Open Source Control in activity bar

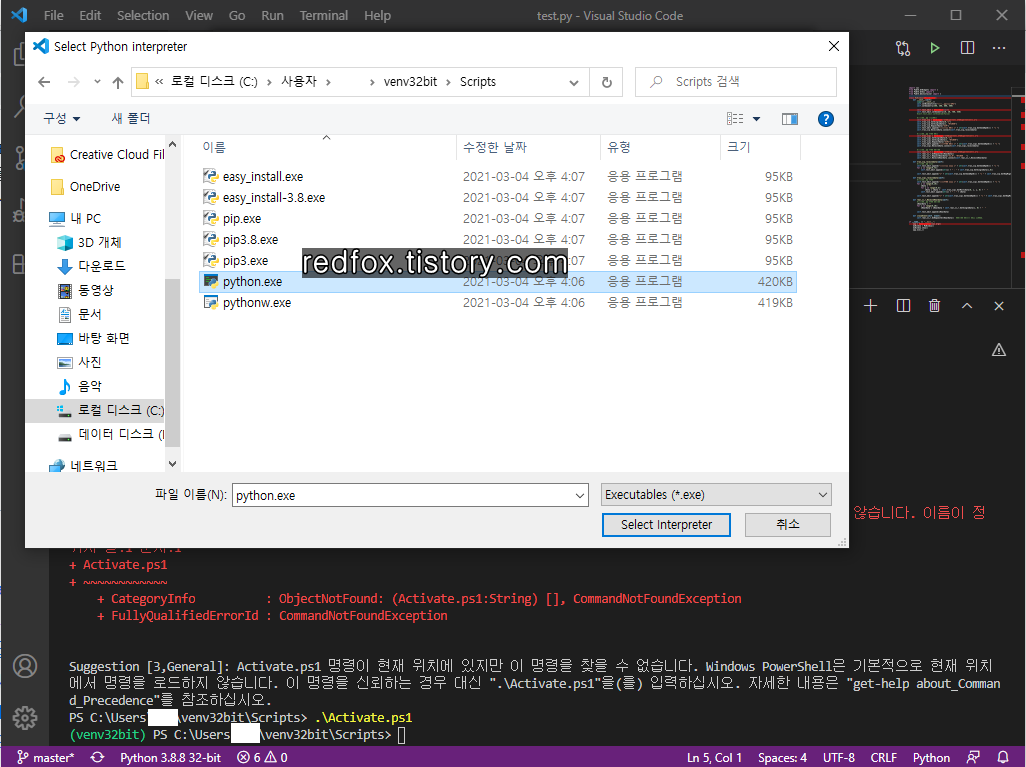point(20,158)
